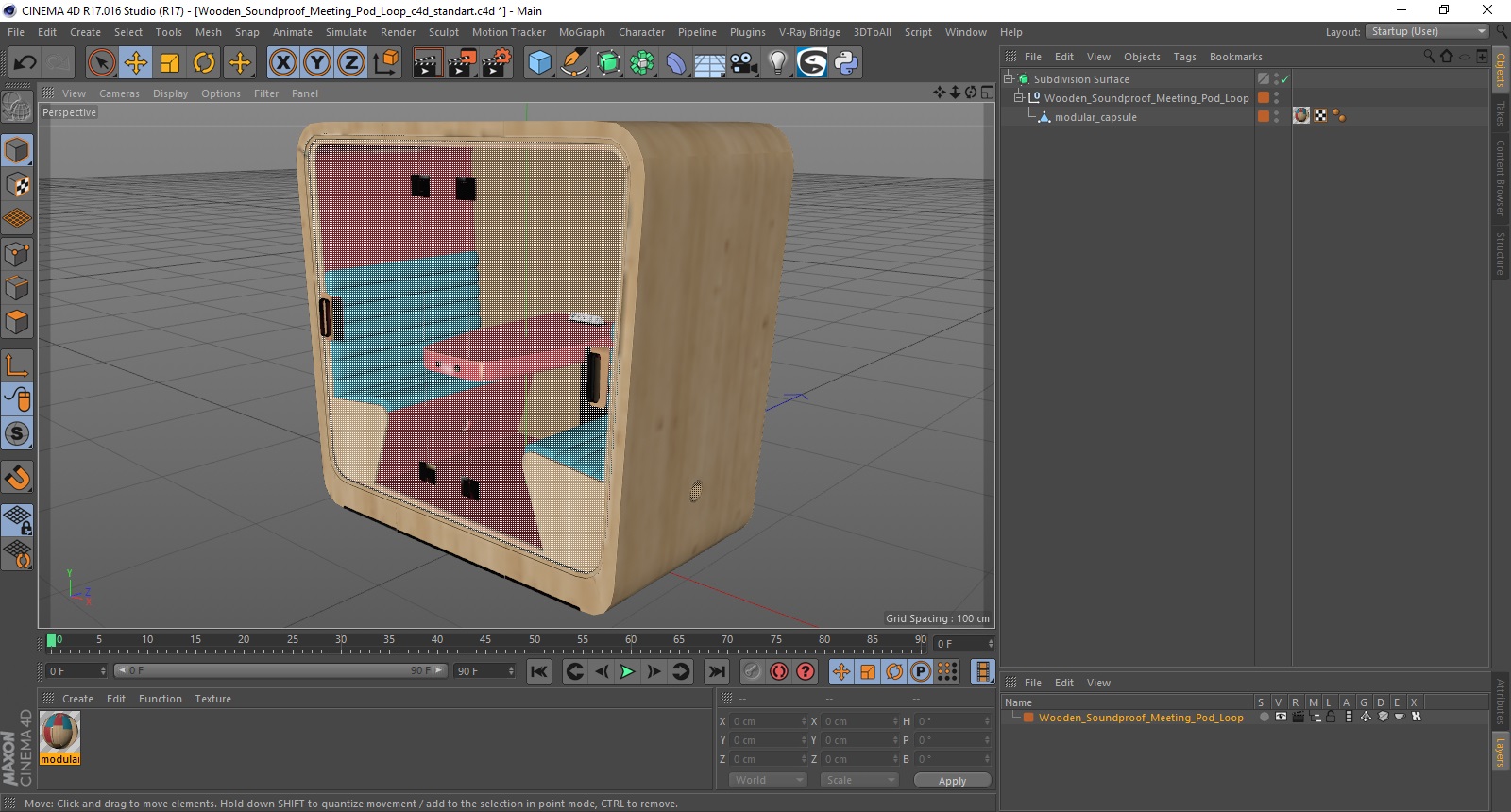Go to start of animation
The width and height of the screenshot is (1511, 812).
pyautogui.click(x=539, y=671)
